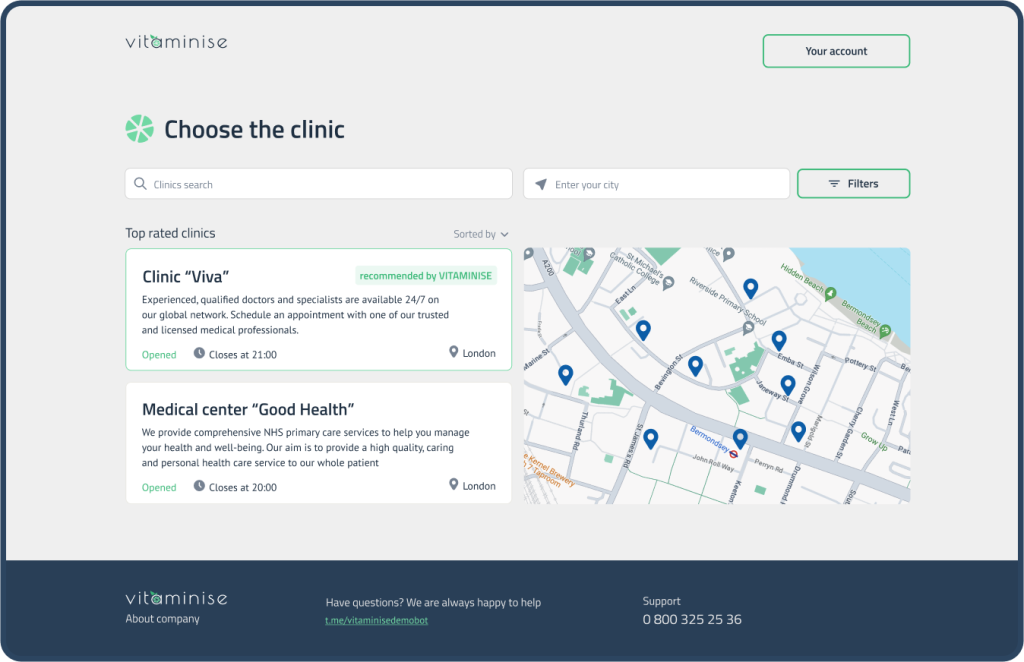This screenshot has height=662, width=1024.
Task: Select the blue map pin near Marine St
Action: click(x=566, y=374)
